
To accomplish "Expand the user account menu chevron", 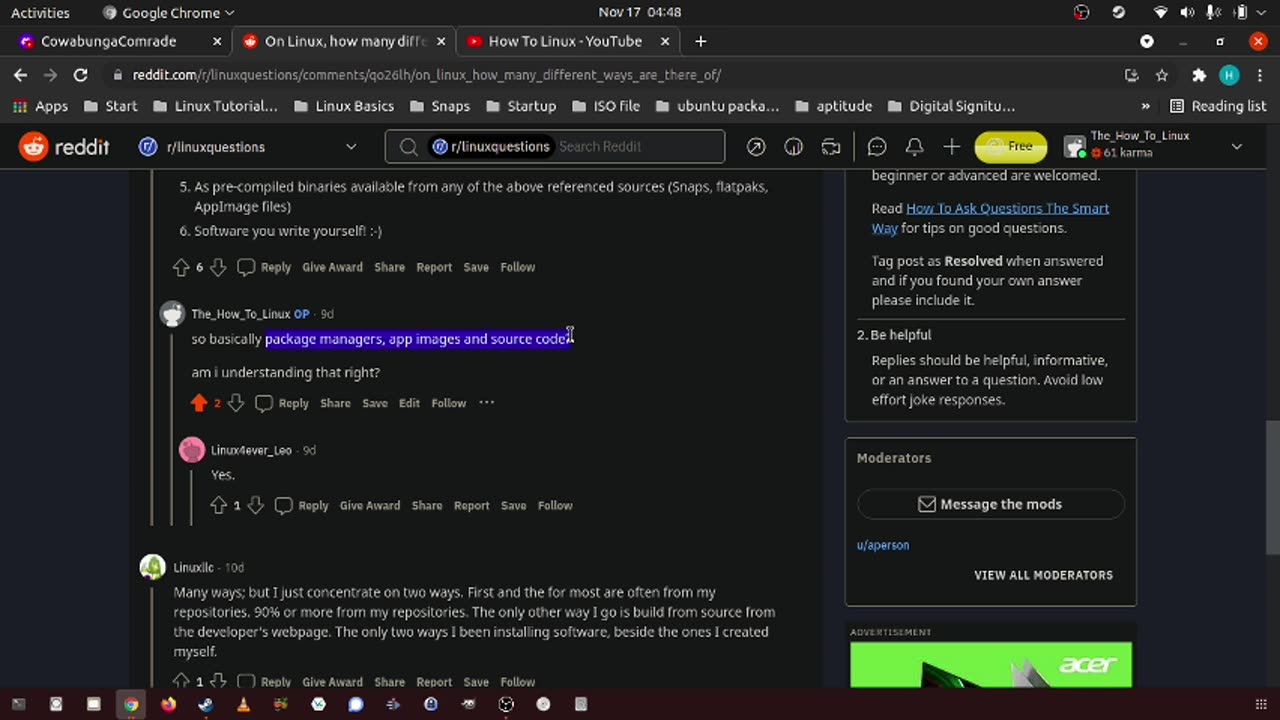I will point(1236,147).
